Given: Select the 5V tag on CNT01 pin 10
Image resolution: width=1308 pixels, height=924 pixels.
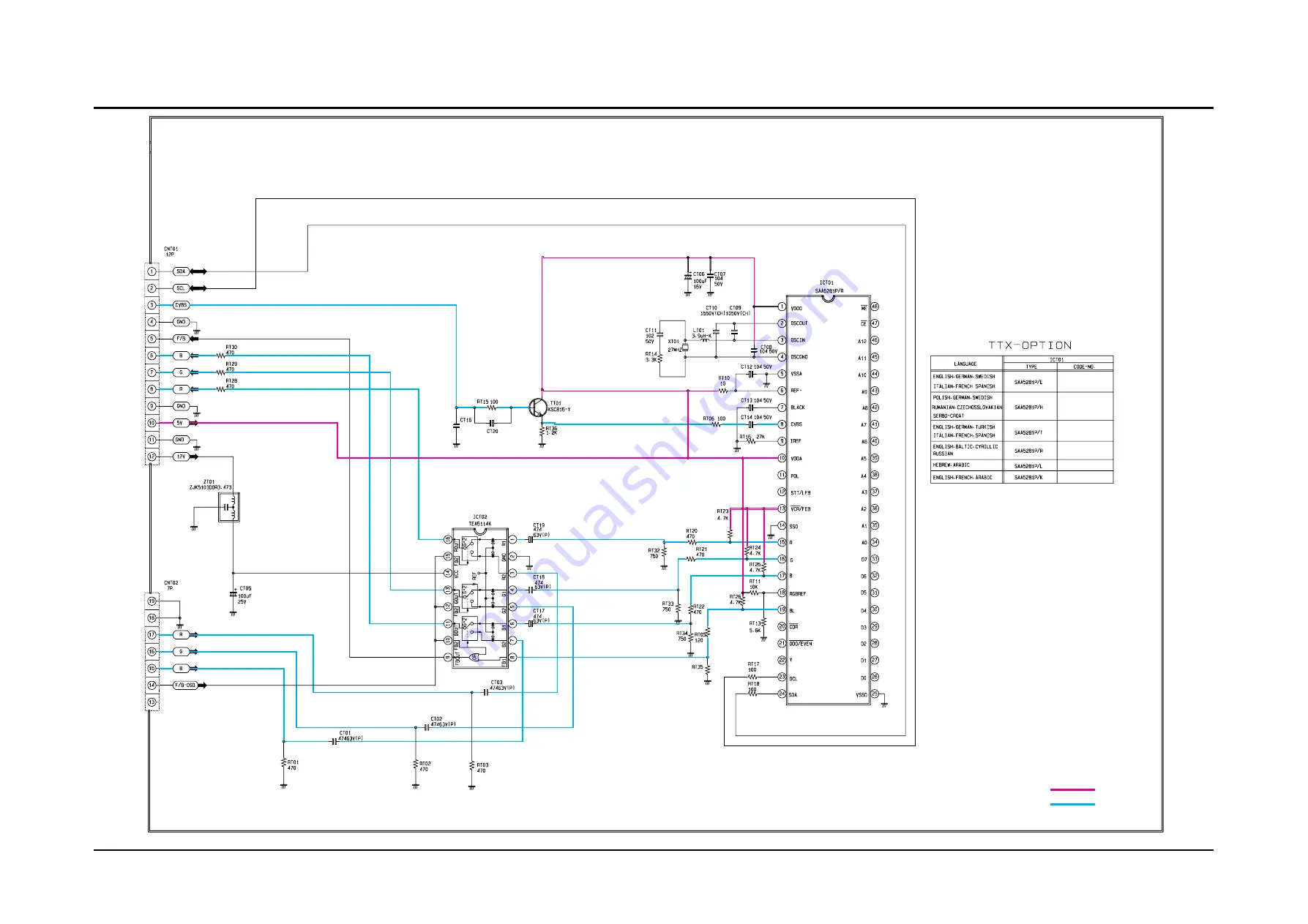Looking at the screenshot, I should point(180,423).
